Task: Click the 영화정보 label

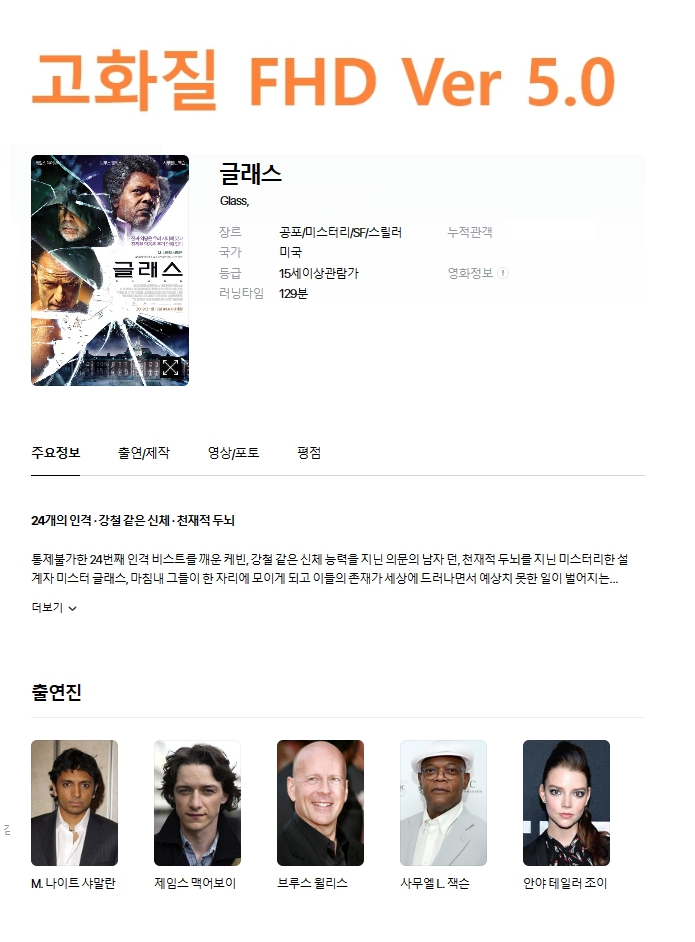Action: (470, 273)
